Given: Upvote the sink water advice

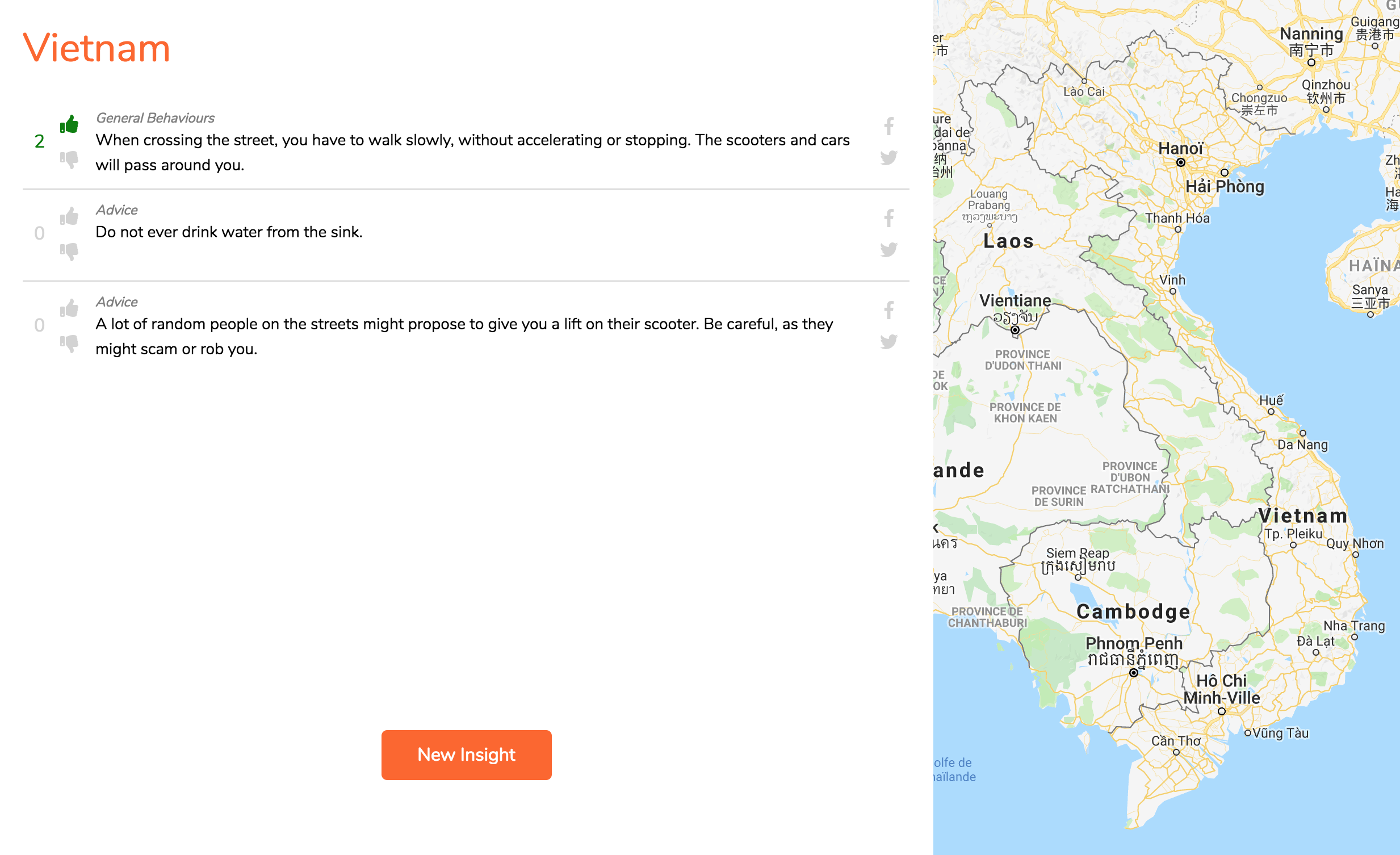Looking at the screenshot, I should (x=68, y=215).
